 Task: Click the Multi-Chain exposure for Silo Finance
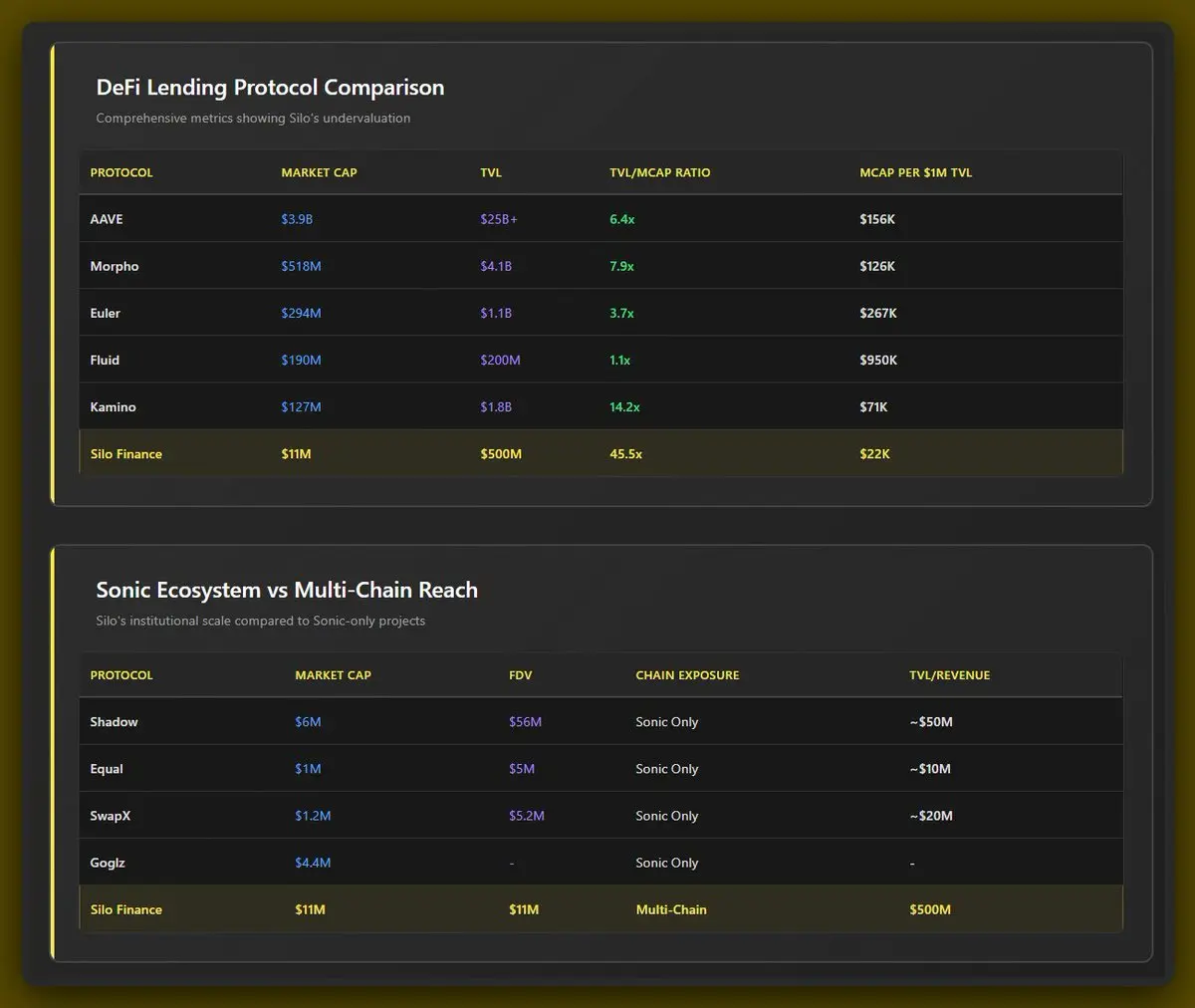coord(671,909)
